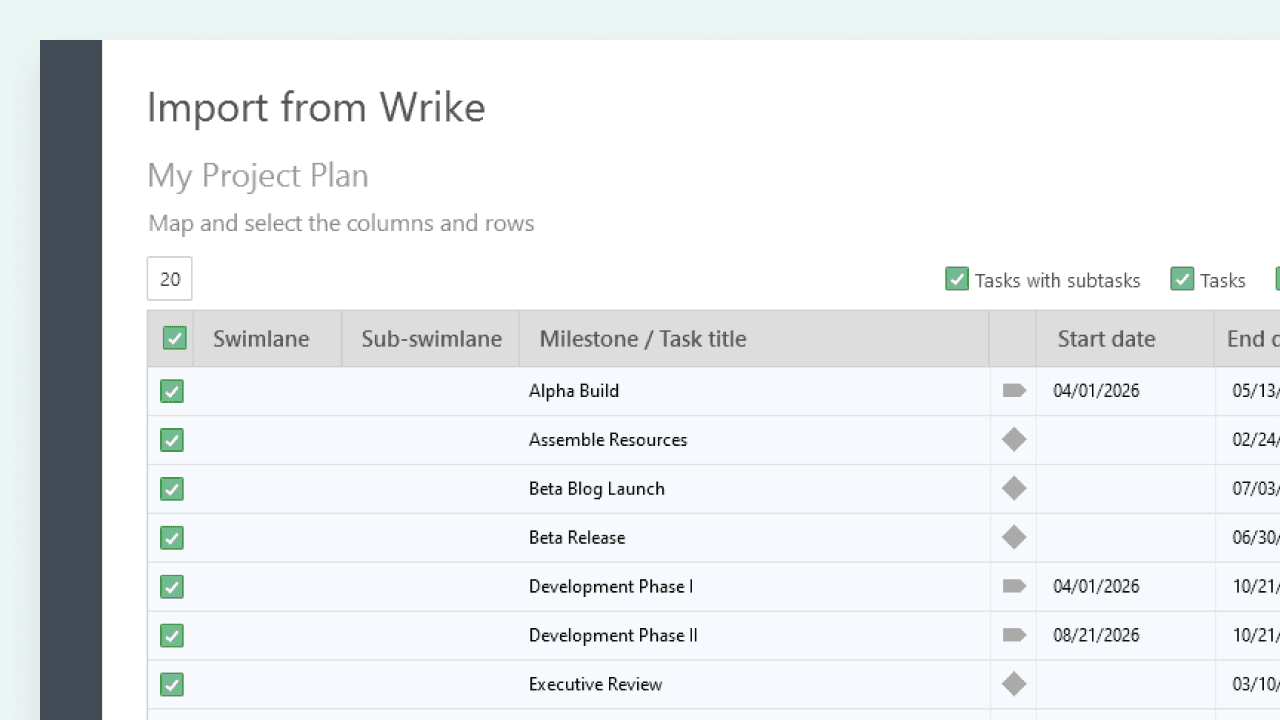Uncheck the Development Phase II row checkbox
Screen dimensions: 1280x720
(172, 636)
